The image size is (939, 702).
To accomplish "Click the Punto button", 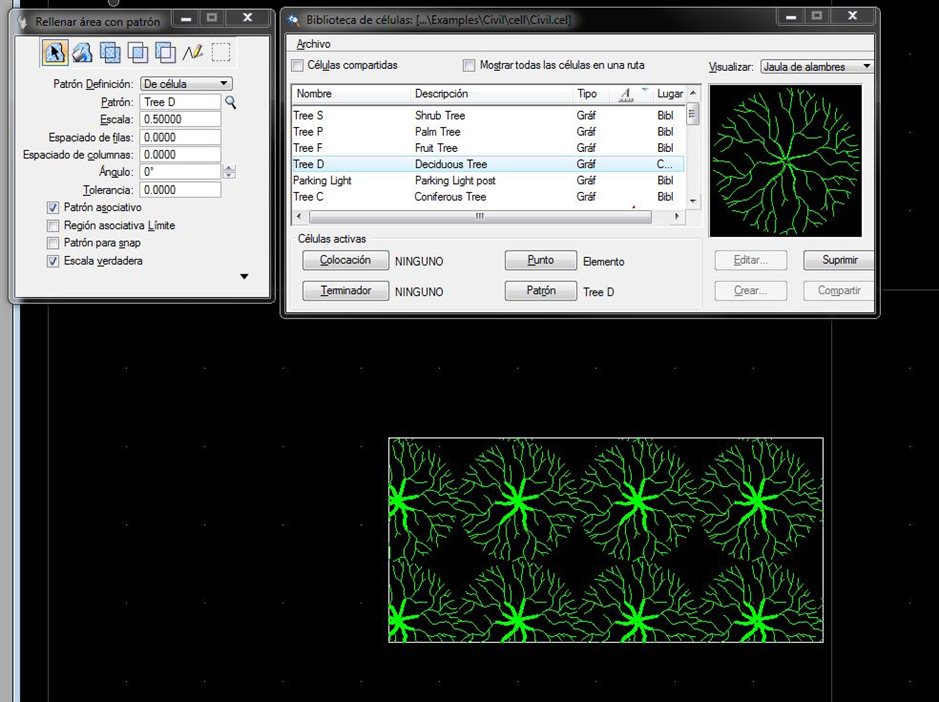I will pyautogui.click(x=541, y=260).
